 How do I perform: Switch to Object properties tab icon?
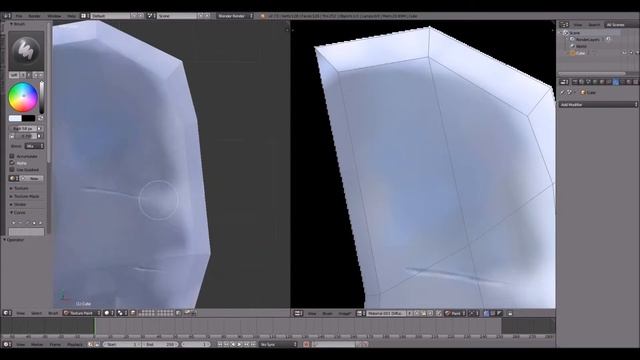(602, 82)
